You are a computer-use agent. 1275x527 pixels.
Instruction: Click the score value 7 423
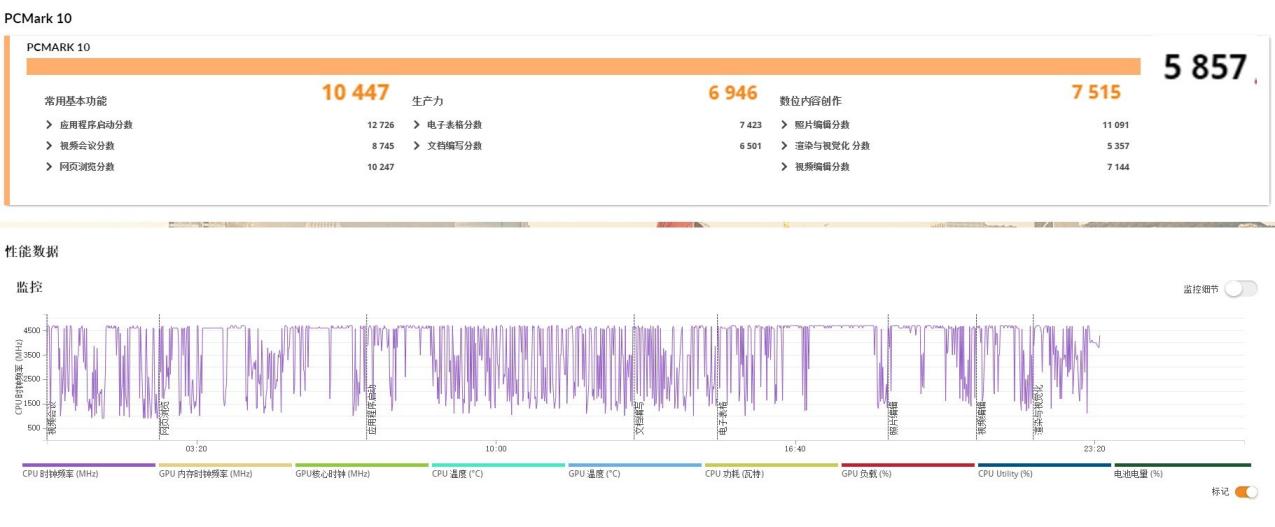tap(750, 125)
